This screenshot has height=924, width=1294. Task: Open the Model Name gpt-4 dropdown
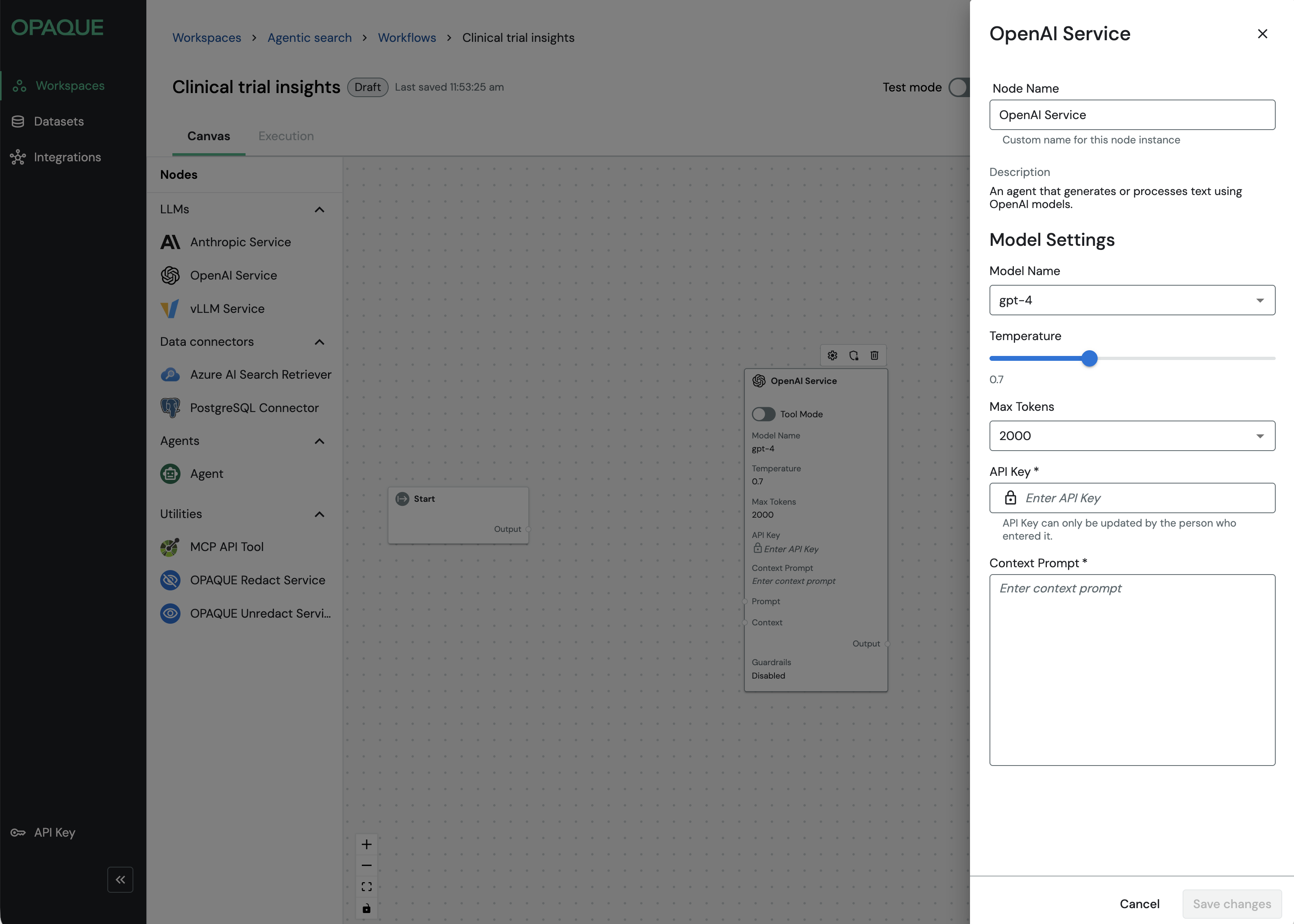tap(1132, 300)
